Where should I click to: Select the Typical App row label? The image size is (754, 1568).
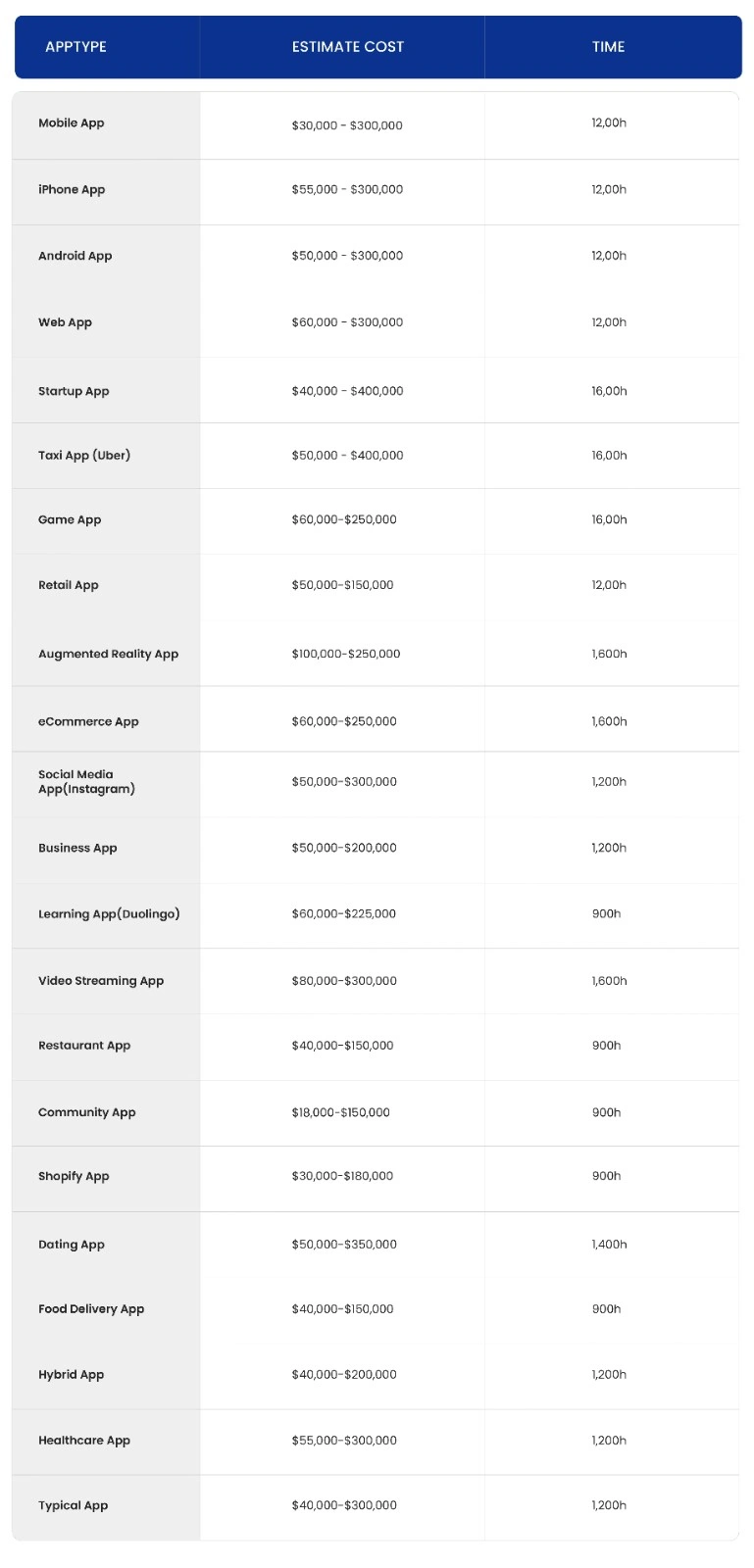point(74,1506)
